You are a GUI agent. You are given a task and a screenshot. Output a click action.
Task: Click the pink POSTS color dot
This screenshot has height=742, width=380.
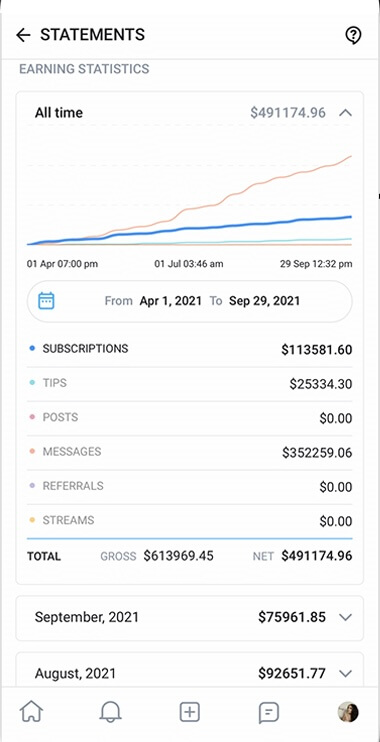click(32, 417)
